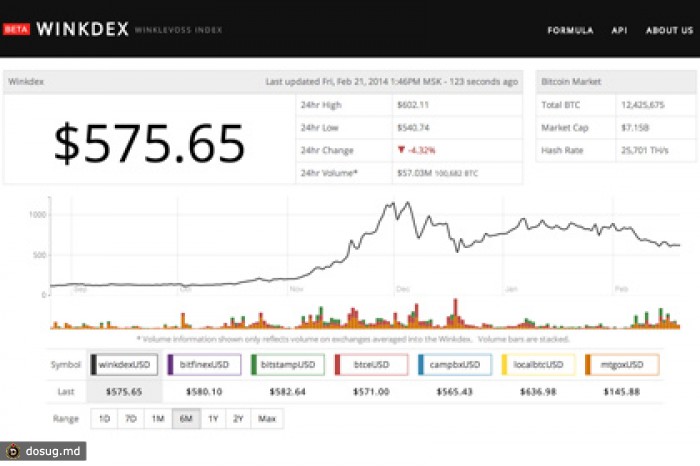Select the 1Y range button
Viewport: 700px width, 466px height.
tap(213, 419)
